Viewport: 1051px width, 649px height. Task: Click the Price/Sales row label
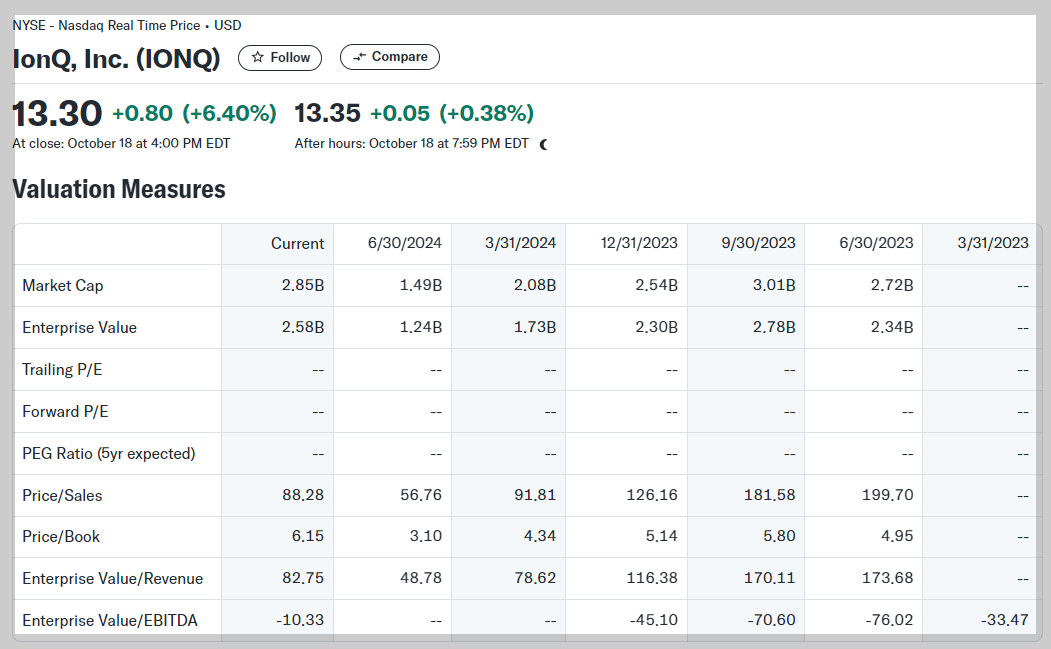pyautogui.click(x=62, y=495)
